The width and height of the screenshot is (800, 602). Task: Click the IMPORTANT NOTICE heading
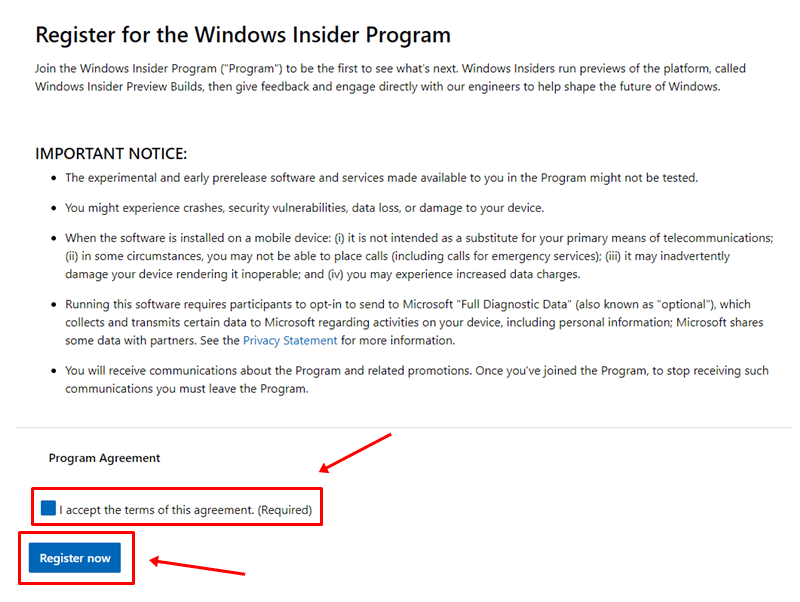[111, 153]
